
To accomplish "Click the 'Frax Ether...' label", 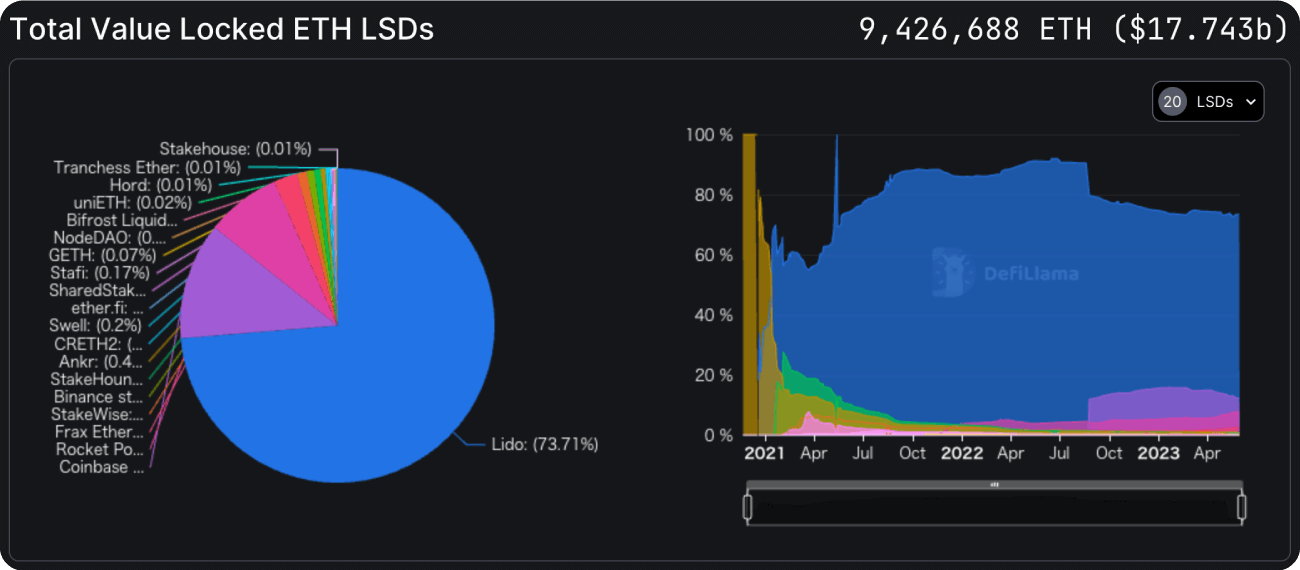I will pyautogui.click(x=98, y=432).
